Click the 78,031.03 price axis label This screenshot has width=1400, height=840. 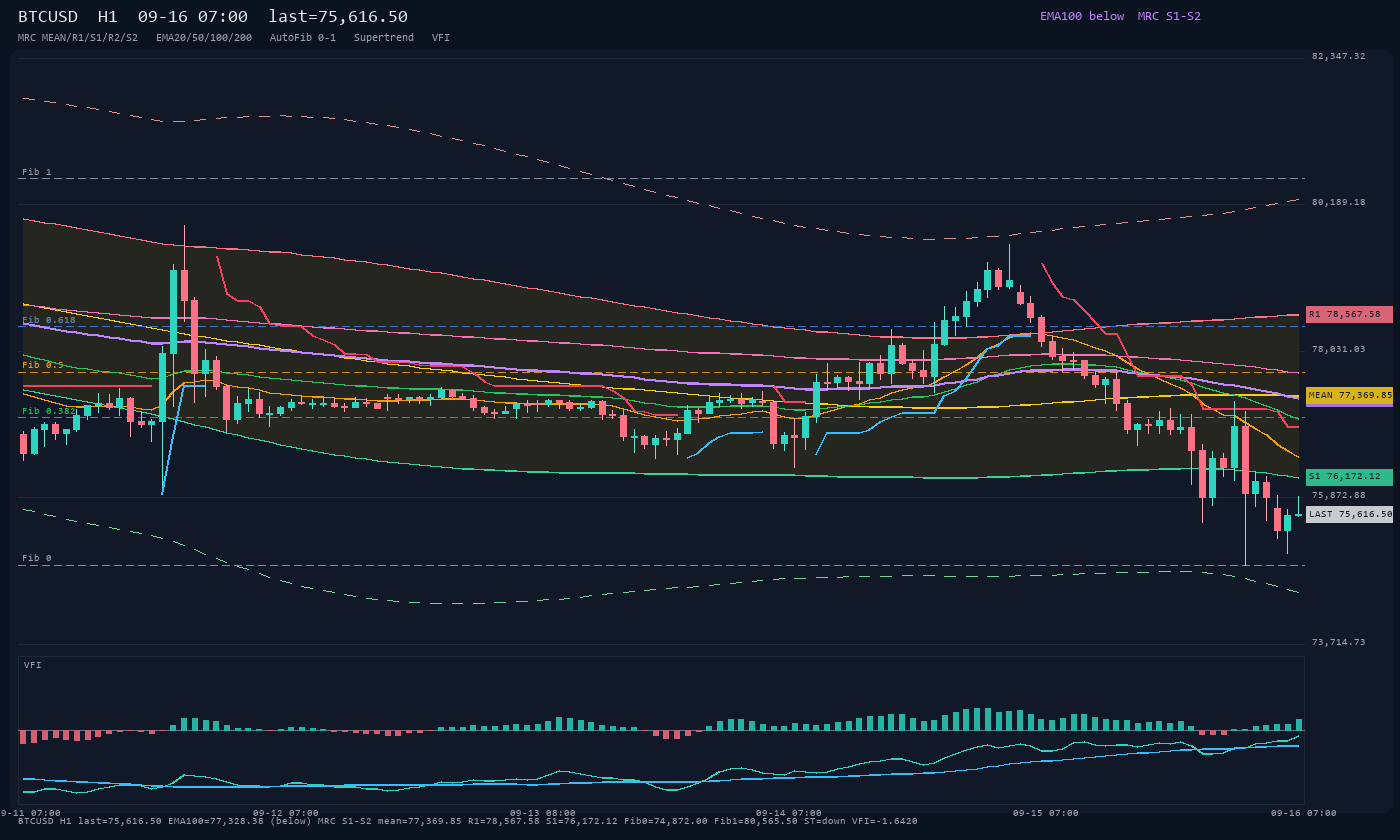(1338, 349)
